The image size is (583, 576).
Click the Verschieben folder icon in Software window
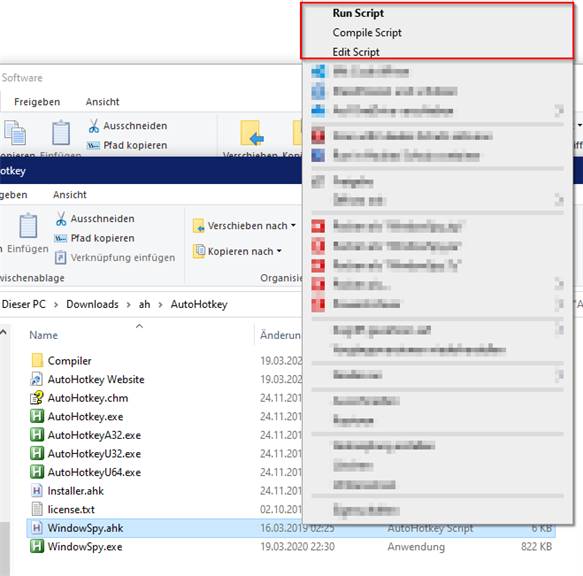pos(252,133)
